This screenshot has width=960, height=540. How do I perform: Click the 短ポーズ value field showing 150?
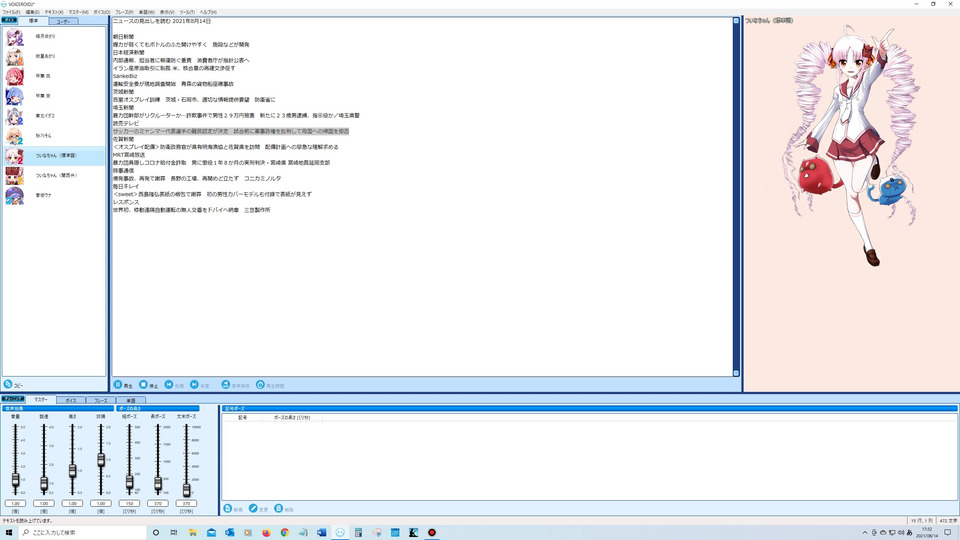[129, 503]
